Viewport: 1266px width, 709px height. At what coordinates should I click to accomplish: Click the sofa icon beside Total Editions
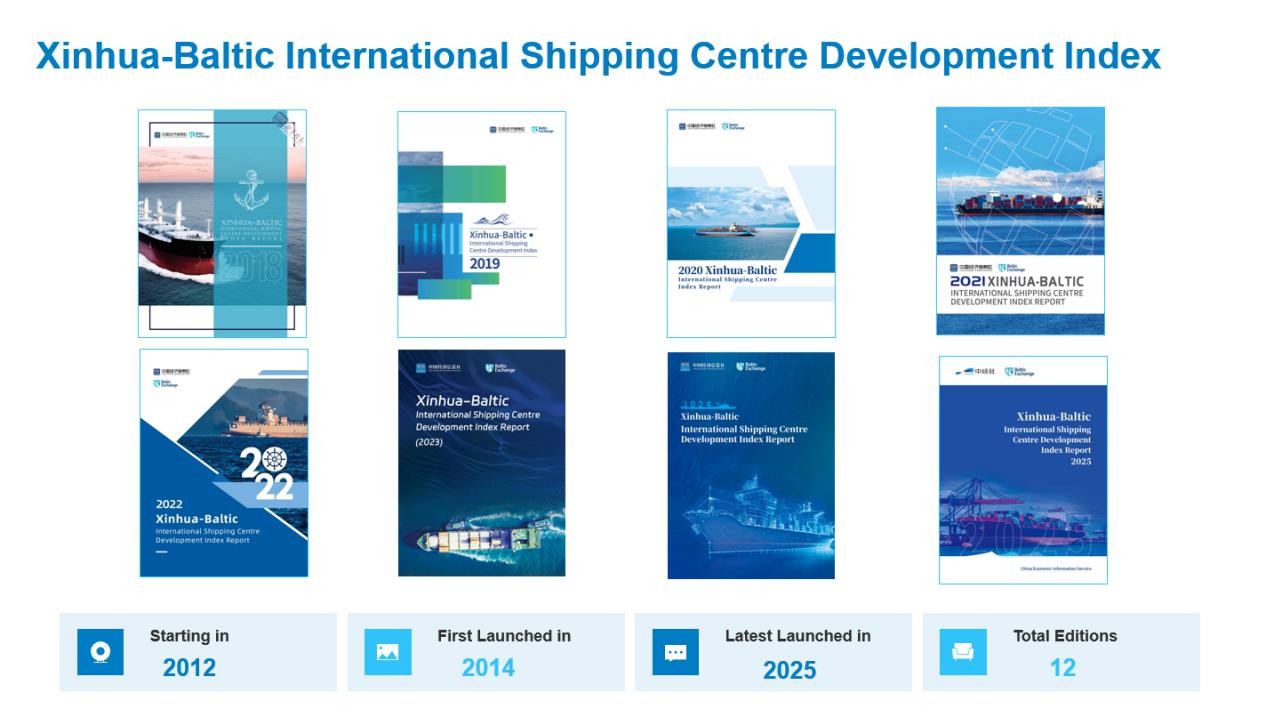pyautogui.click(x=963, y=652)
